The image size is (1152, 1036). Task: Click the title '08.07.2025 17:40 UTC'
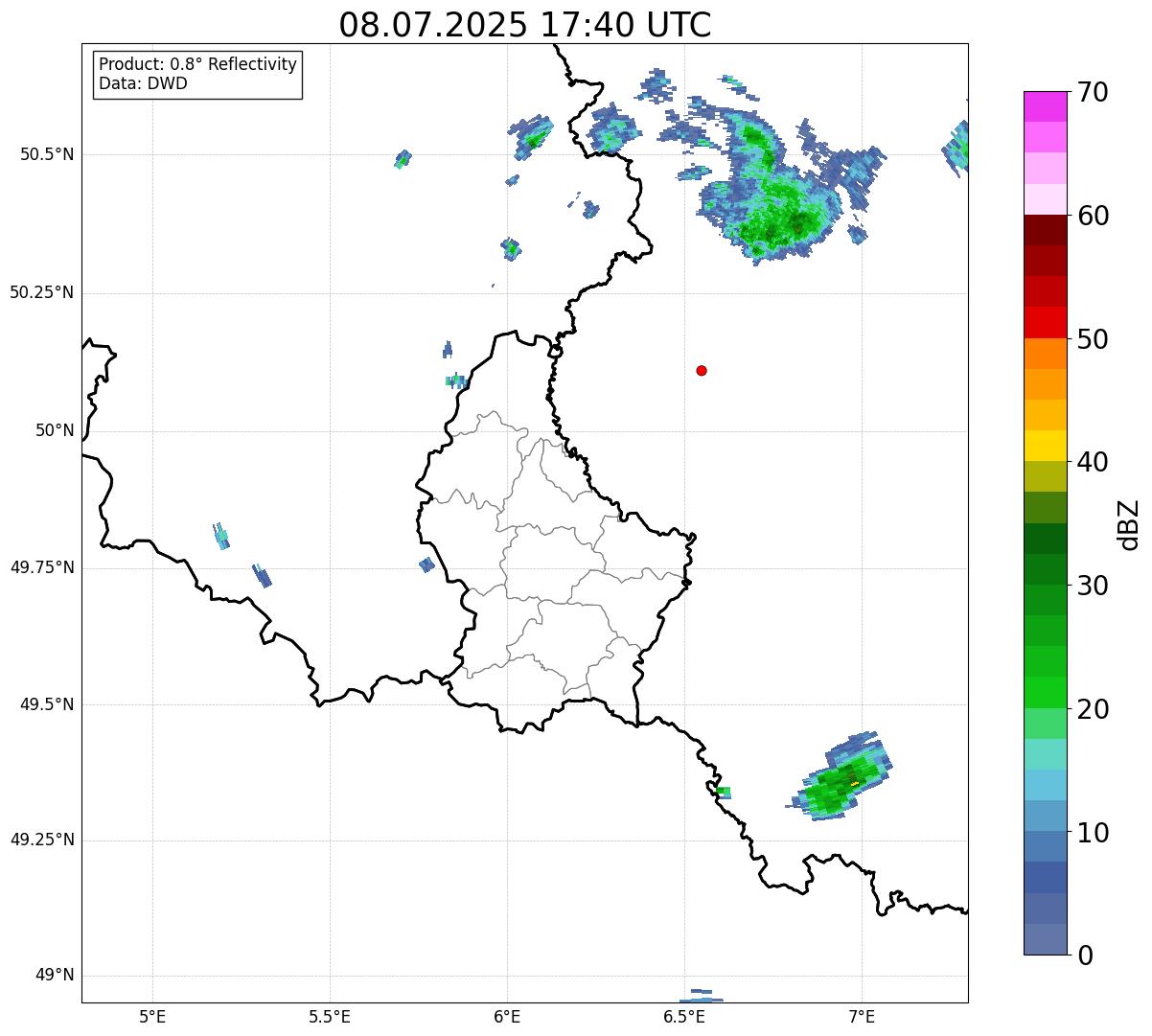pyautogui.click(x=525, y=25)
